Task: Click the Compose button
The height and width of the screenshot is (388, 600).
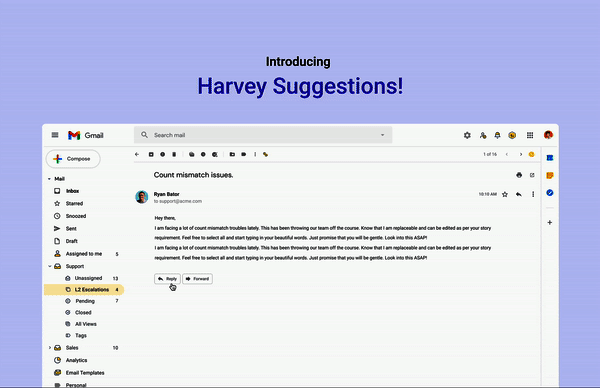Action: 73,159
